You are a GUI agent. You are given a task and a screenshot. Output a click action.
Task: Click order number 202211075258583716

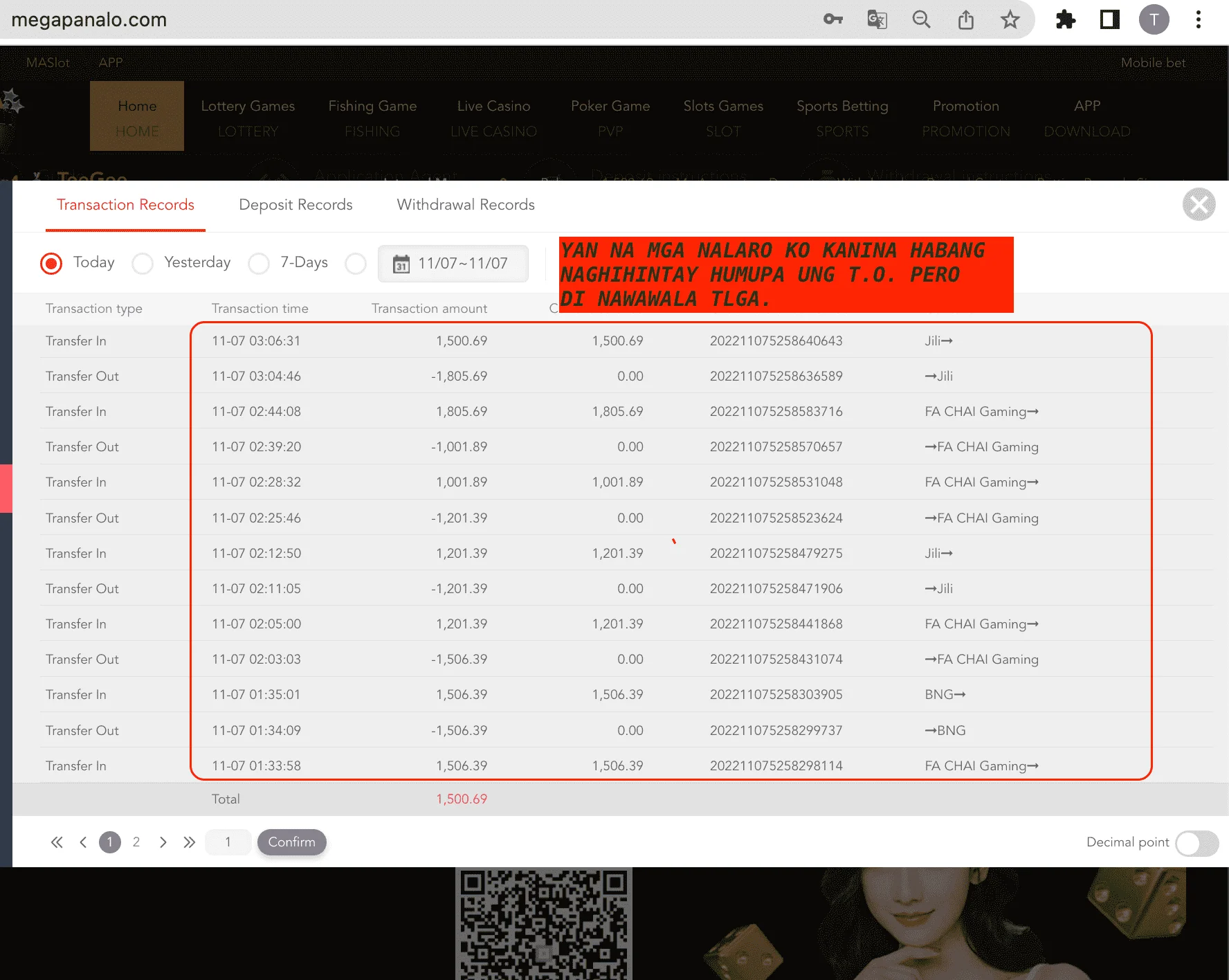(x=776, y=412)
